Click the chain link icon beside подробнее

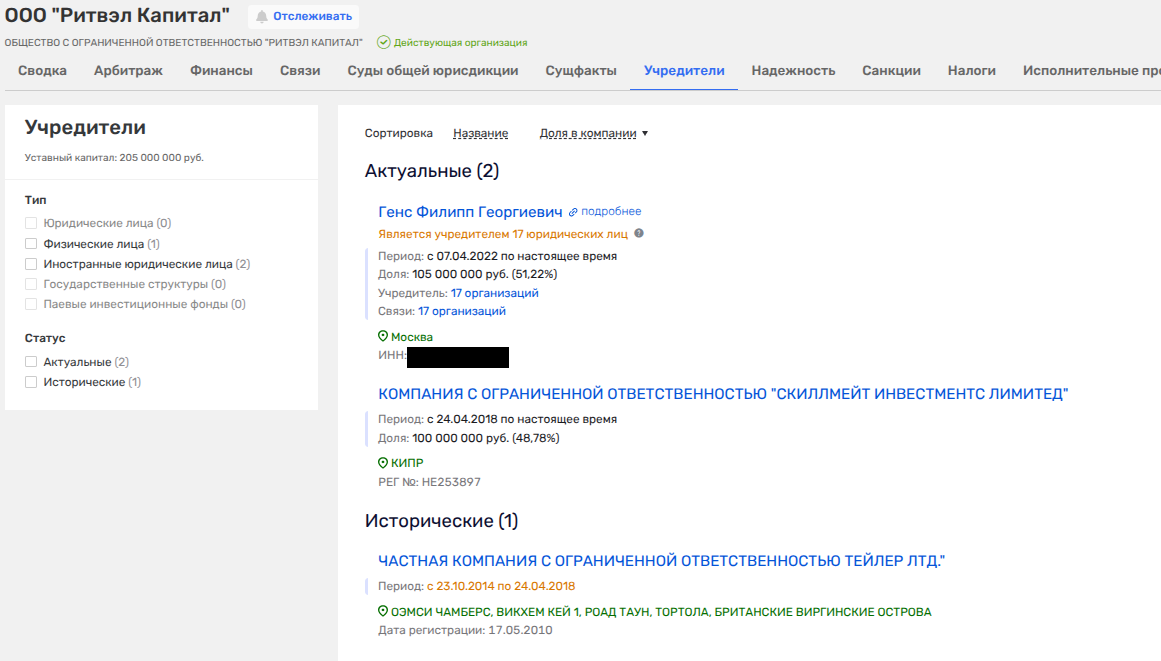click(x=573, y=212)
